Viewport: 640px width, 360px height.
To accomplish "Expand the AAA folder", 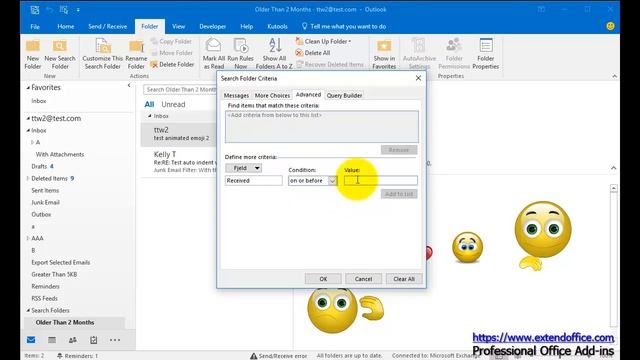I will tap(28, 238).
